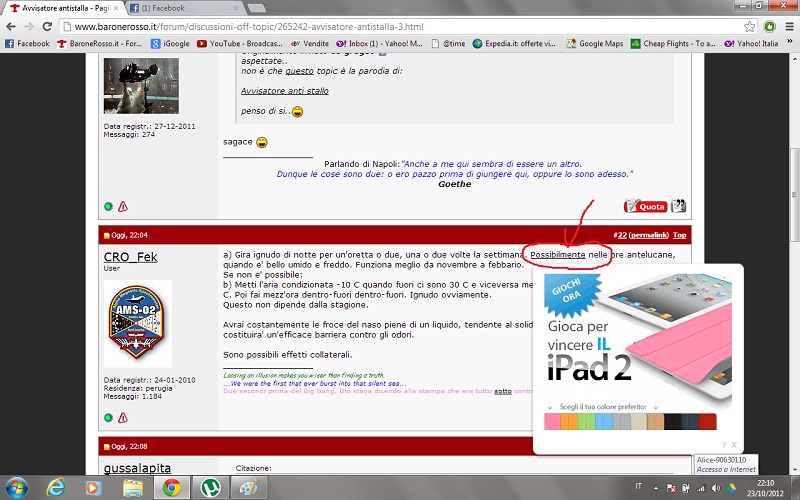Click the green online status icon
The image size is (800, 500).
pyautogui.click(x=109, y=207)
